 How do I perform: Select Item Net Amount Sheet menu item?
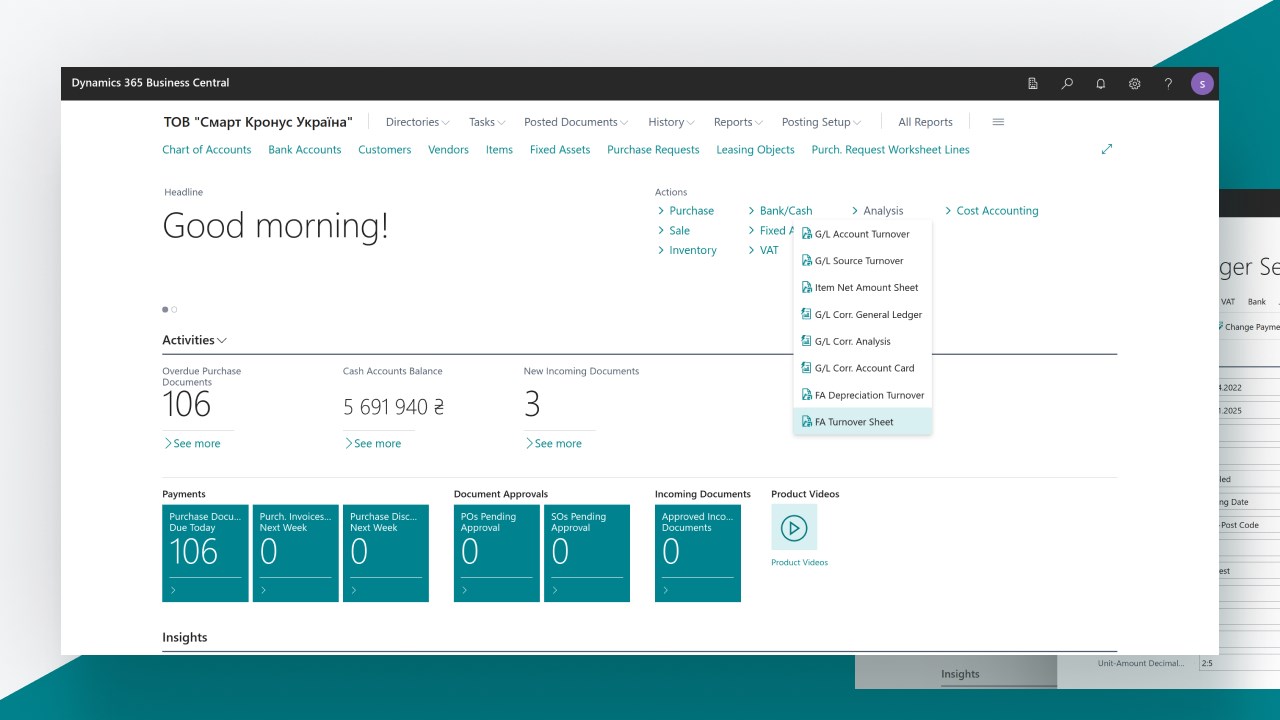[x=862, y=287]
